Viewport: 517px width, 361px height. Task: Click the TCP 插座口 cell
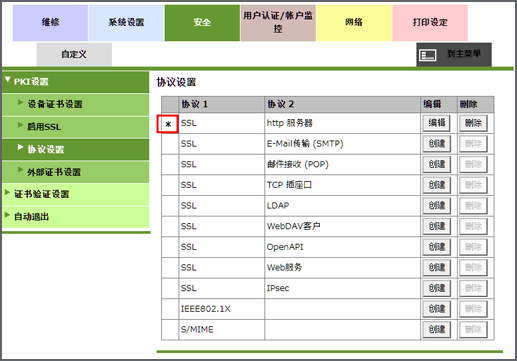point(342,185)
